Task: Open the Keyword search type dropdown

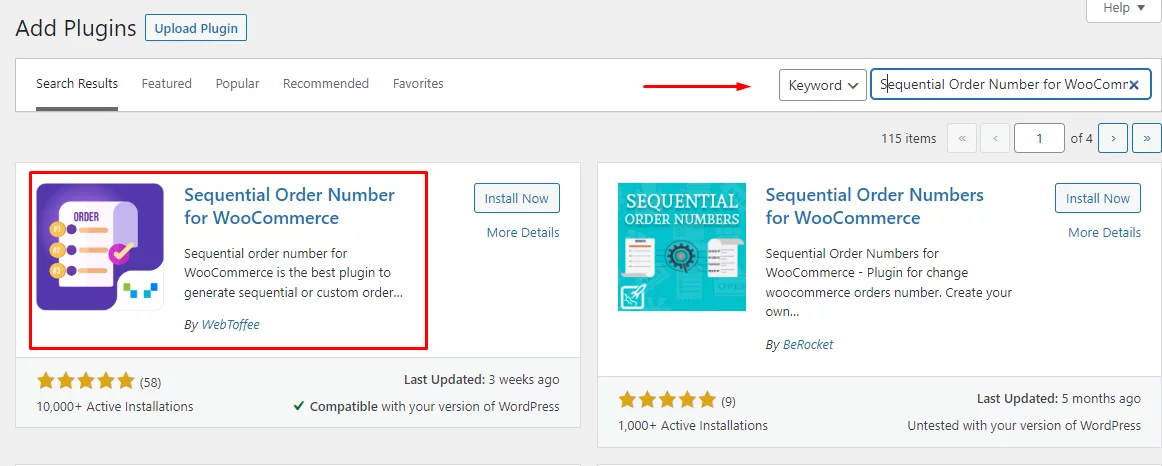Action: (823, 85)
